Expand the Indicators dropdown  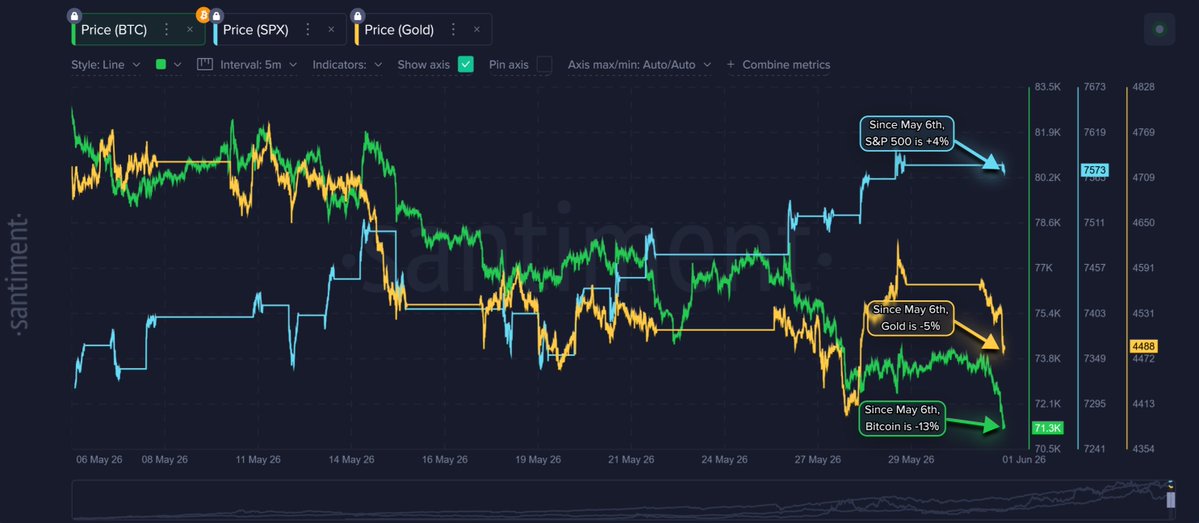point(347,65)
